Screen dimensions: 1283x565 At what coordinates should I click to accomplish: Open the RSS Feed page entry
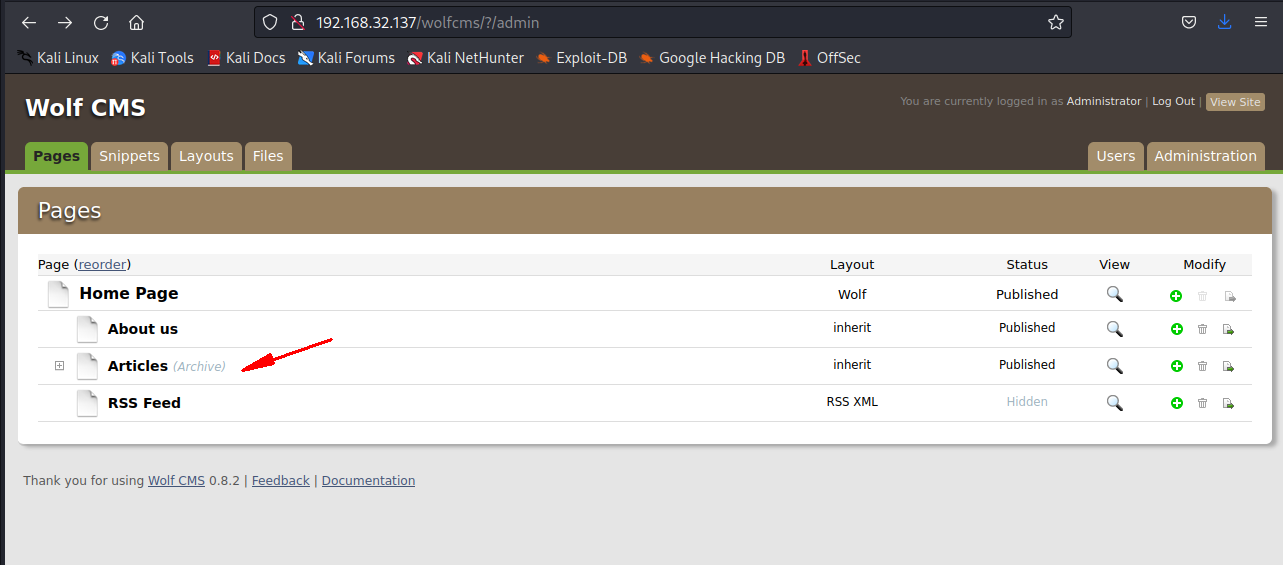[144, 403]
